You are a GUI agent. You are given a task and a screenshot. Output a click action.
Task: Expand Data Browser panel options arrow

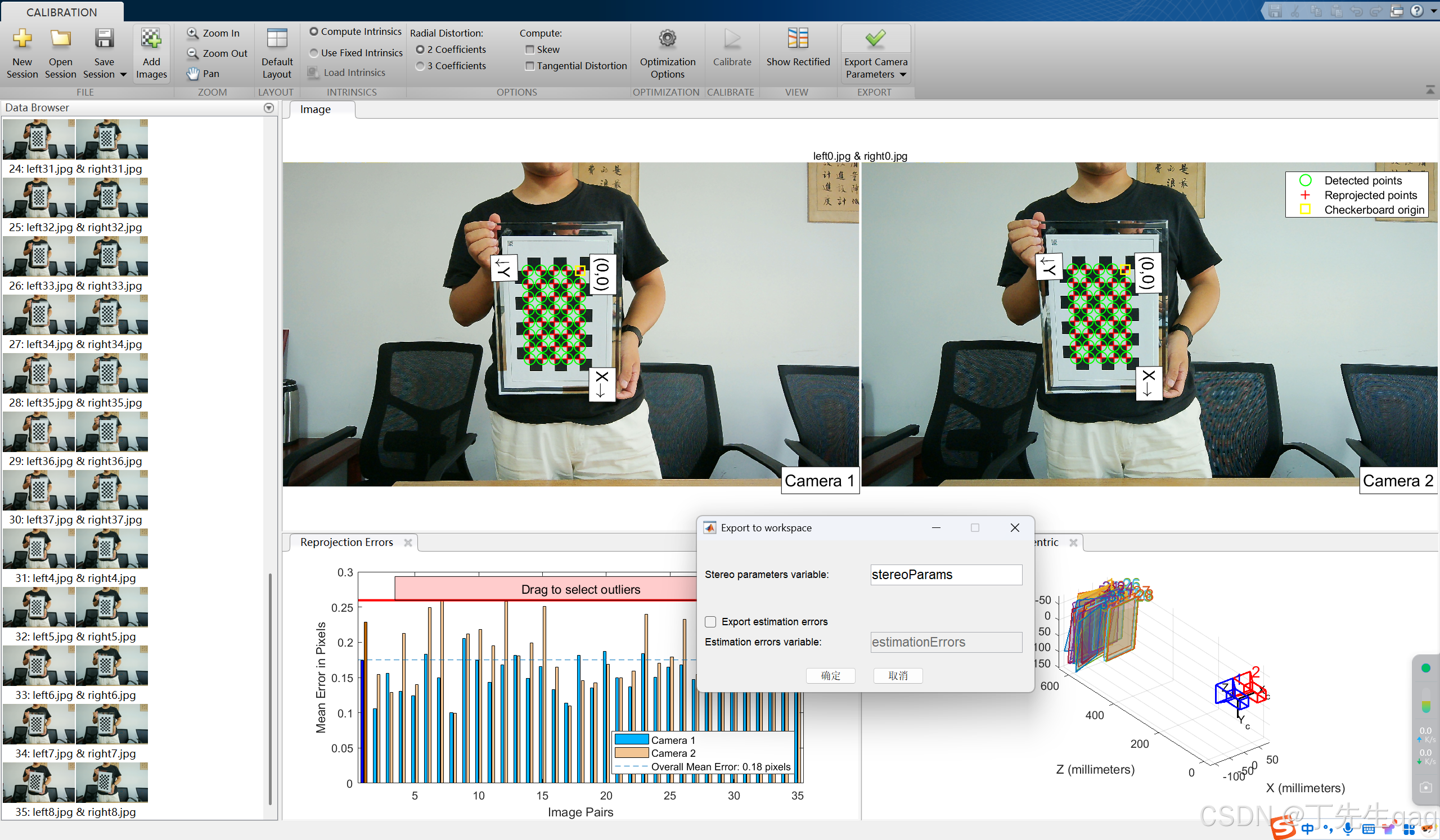268,108
